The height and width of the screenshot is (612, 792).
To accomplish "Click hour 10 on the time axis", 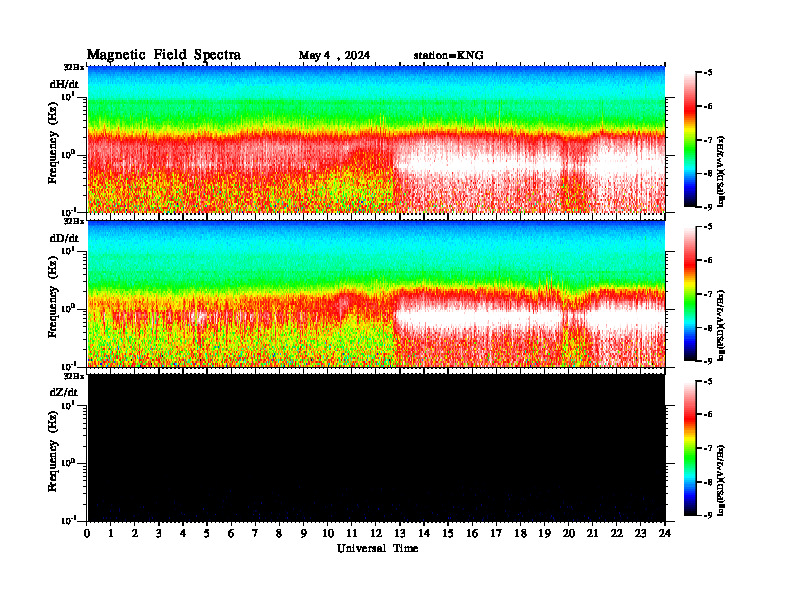I will click(x=328, y=534).
